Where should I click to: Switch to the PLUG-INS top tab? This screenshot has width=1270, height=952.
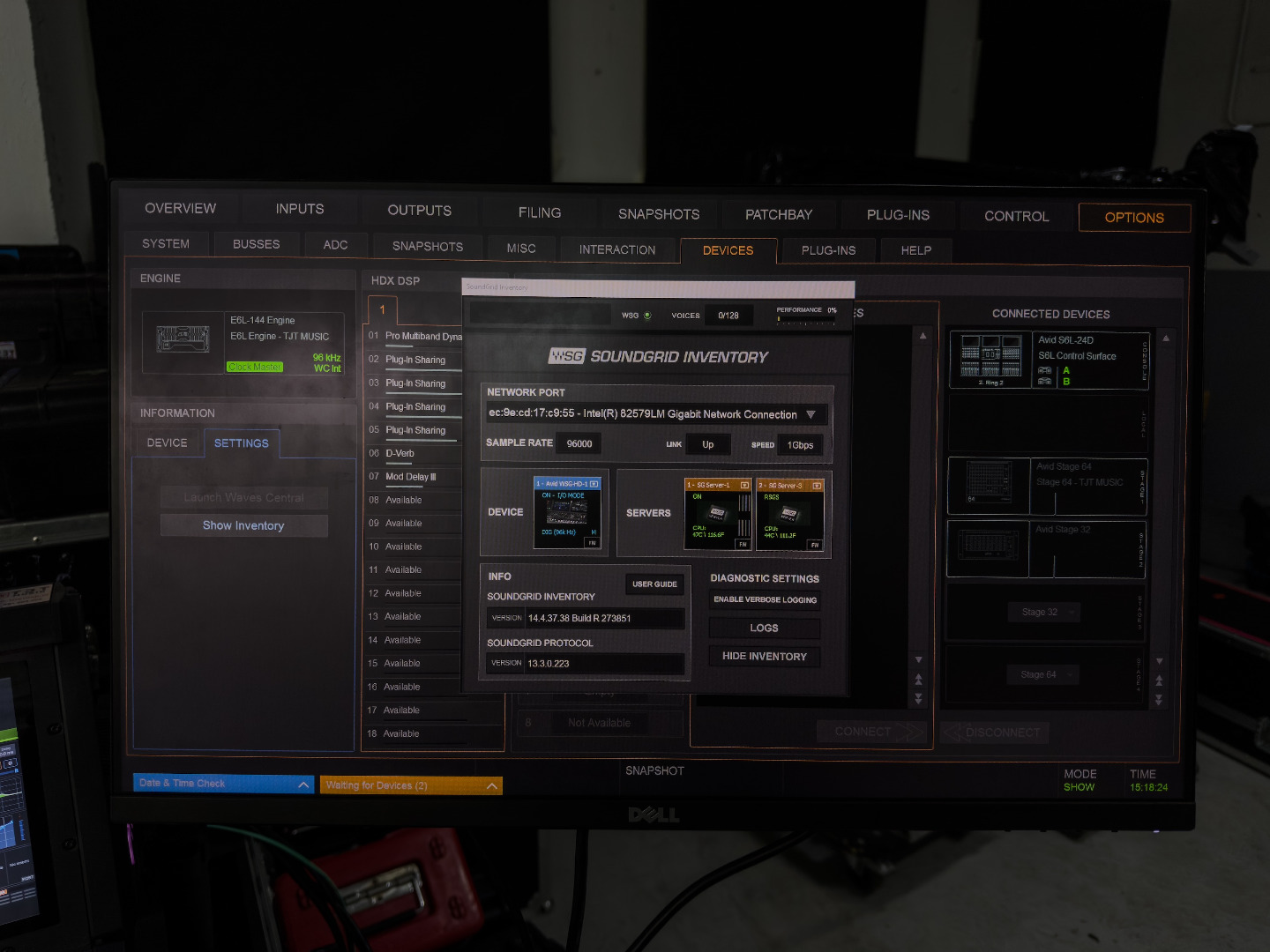click(897, 215)
